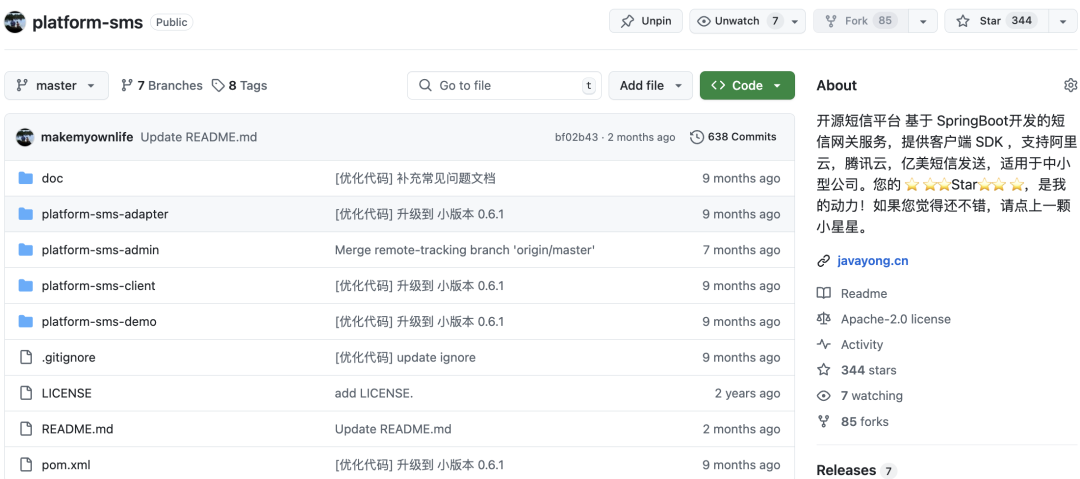Click the link chain icon beside javayong.cn
1080x479 pixels.
[823, 261]
